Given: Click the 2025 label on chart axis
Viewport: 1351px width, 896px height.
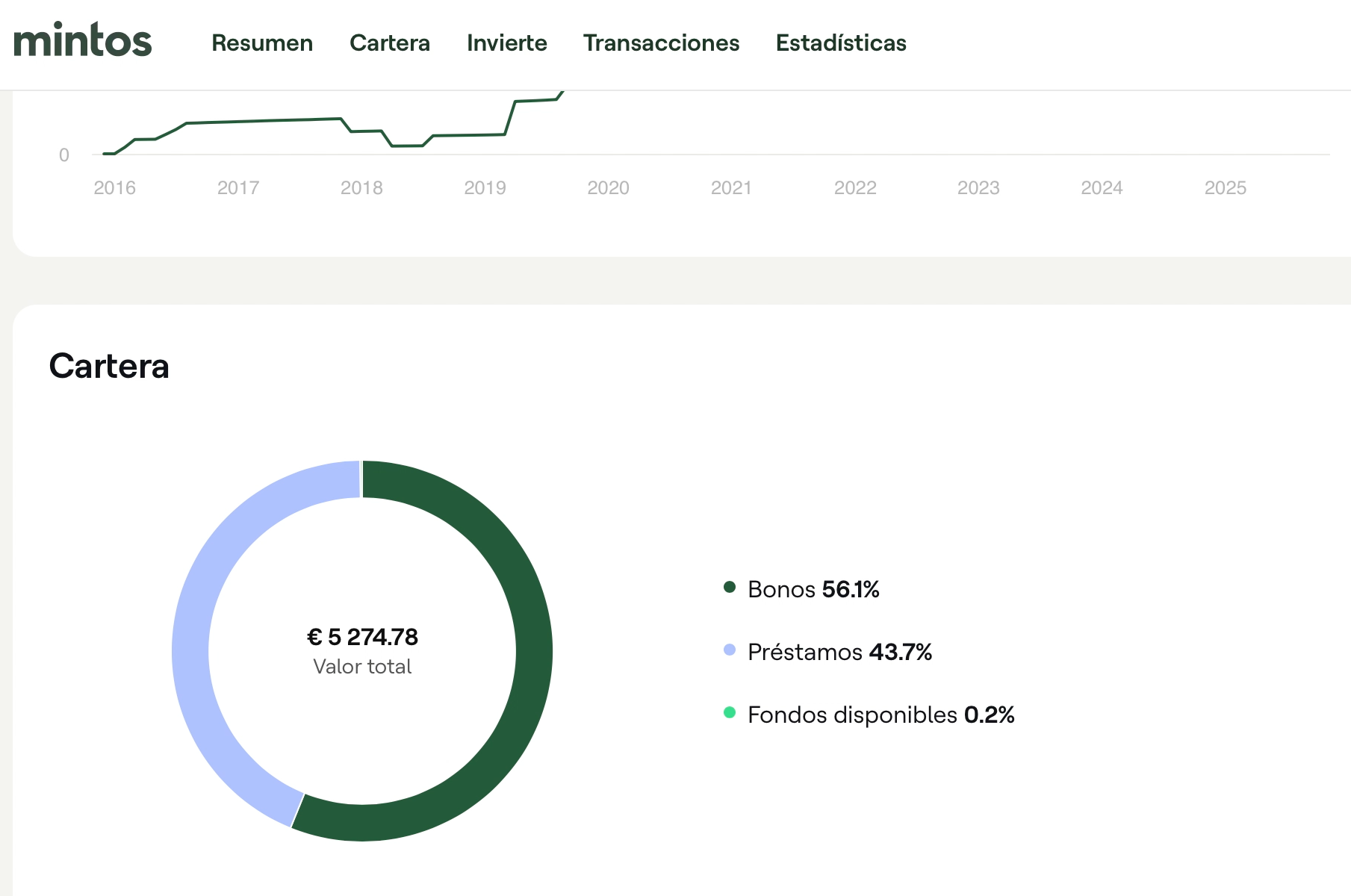Looking at the screenshot, I should (x=1225, y=188).
